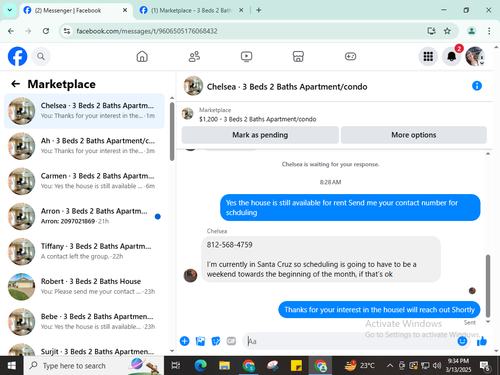Viewport: 500px width, 375px height.
Task: Open a new browser tab plus button
Action: pyautogui.click(x=259, y=10)
